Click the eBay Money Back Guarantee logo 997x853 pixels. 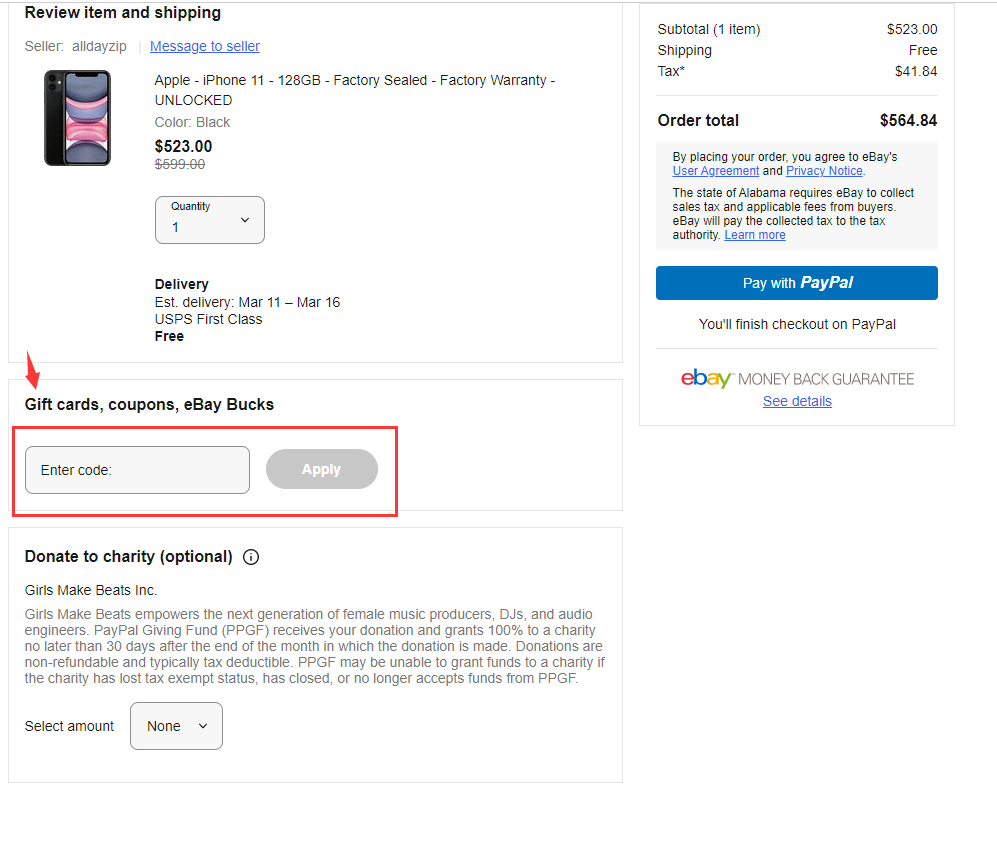click(797, 379)
